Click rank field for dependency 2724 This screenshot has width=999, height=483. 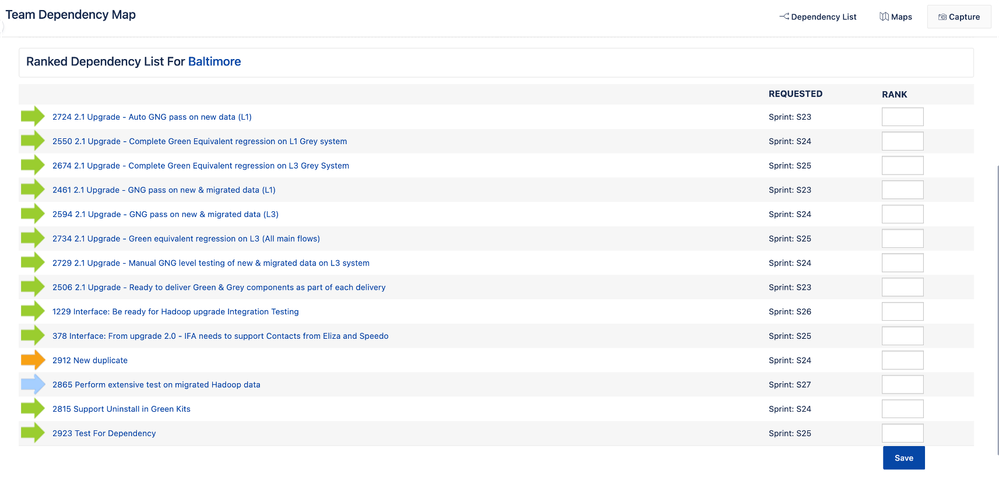point(902,117)
